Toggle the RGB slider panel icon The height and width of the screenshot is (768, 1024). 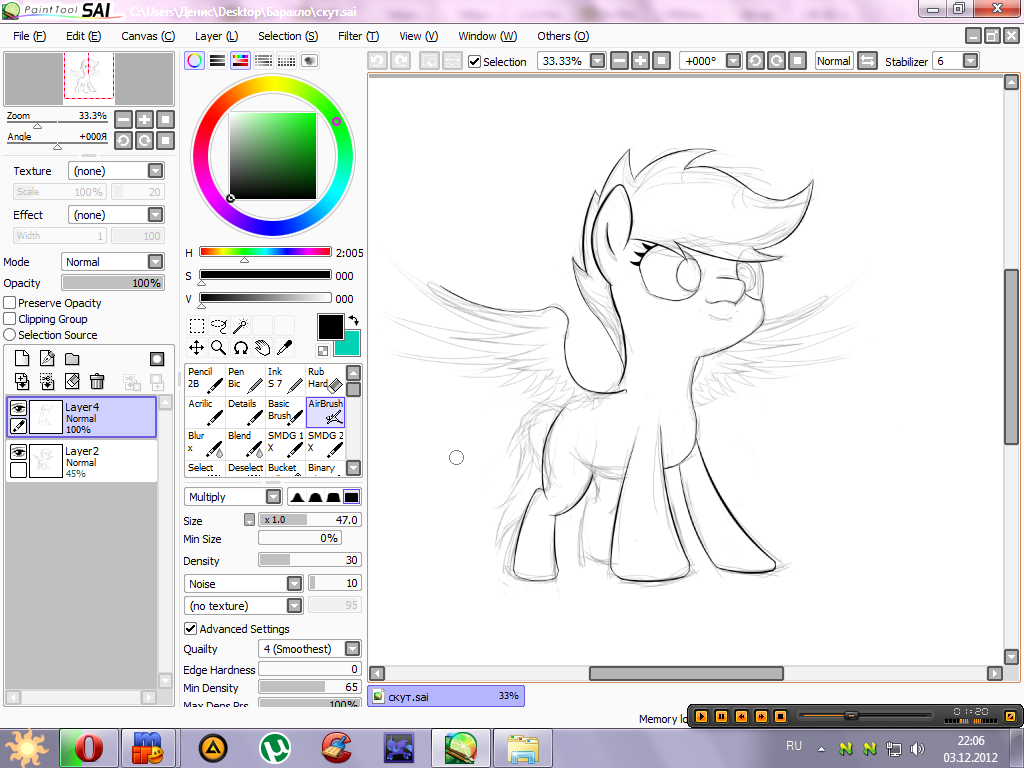pos(217,61)
